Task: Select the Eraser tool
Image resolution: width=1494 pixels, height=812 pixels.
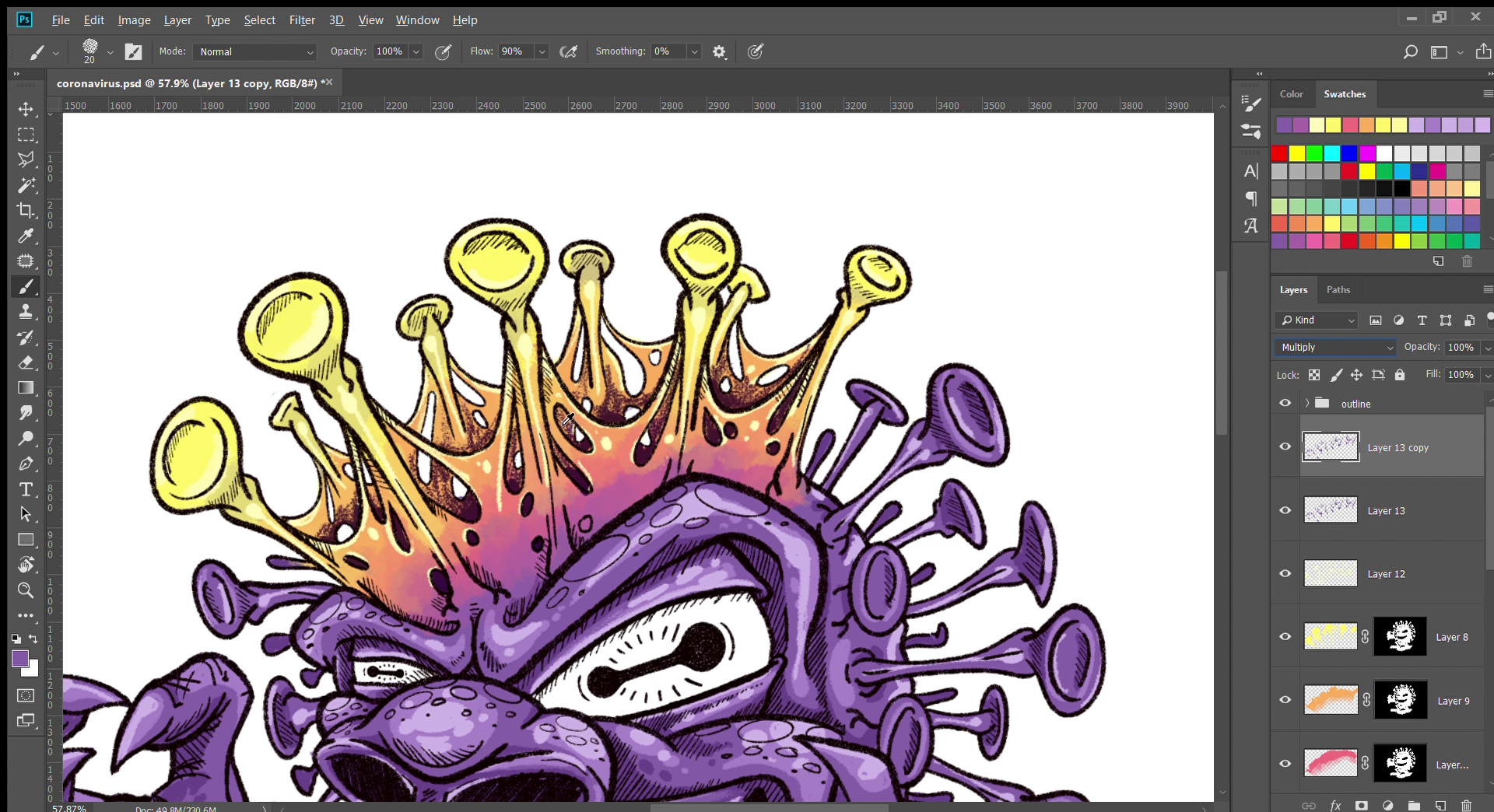Action: pyautogui.click(x=26, y=362)
